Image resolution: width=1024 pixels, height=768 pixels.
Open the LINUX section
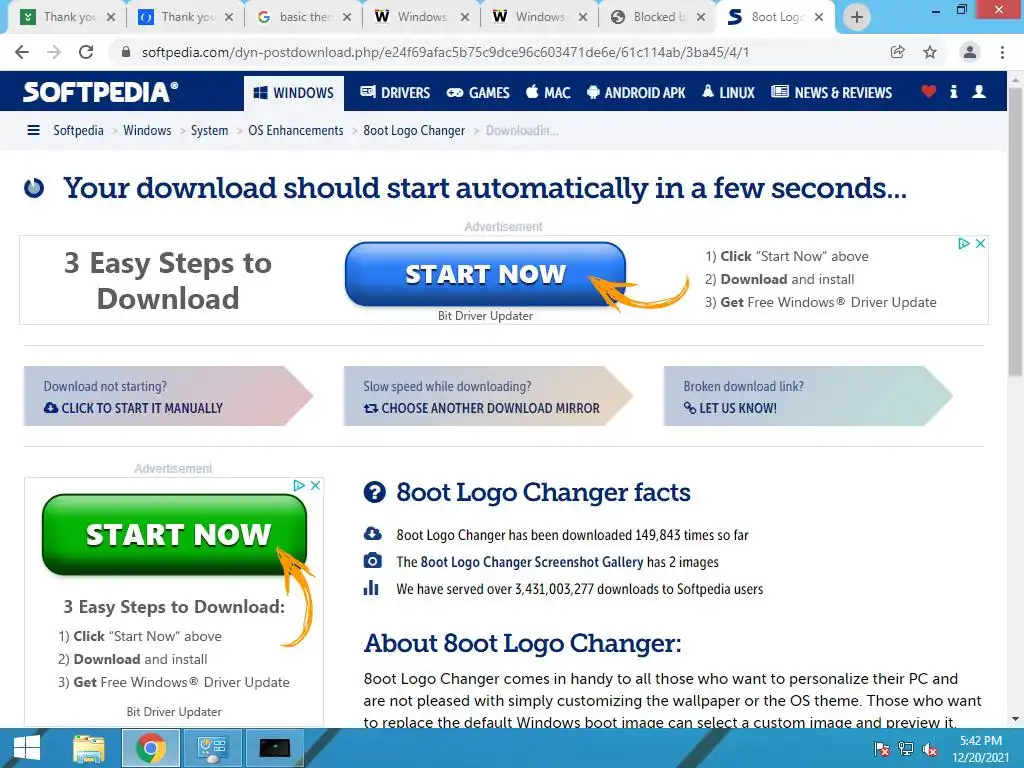728,93
